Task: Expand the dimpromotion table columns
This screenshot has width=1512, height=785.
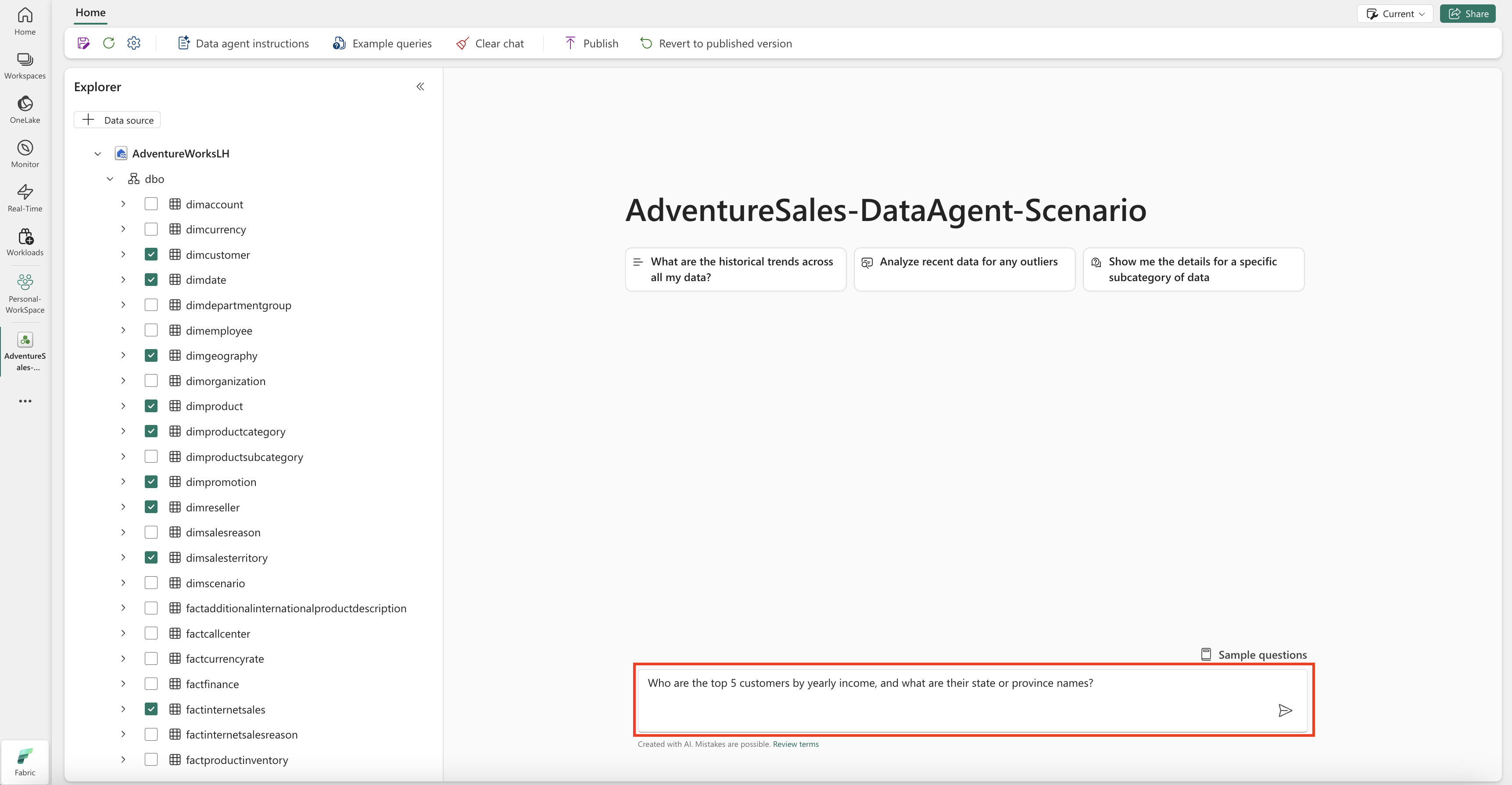Action: (123, 482)
